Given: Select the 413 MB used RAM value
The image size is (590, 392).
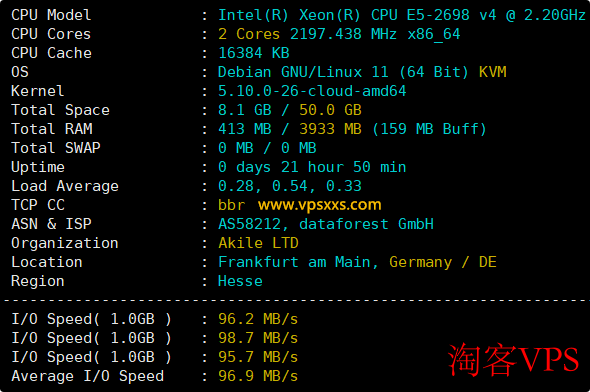Looking at the screenshot, I should 245,129.
